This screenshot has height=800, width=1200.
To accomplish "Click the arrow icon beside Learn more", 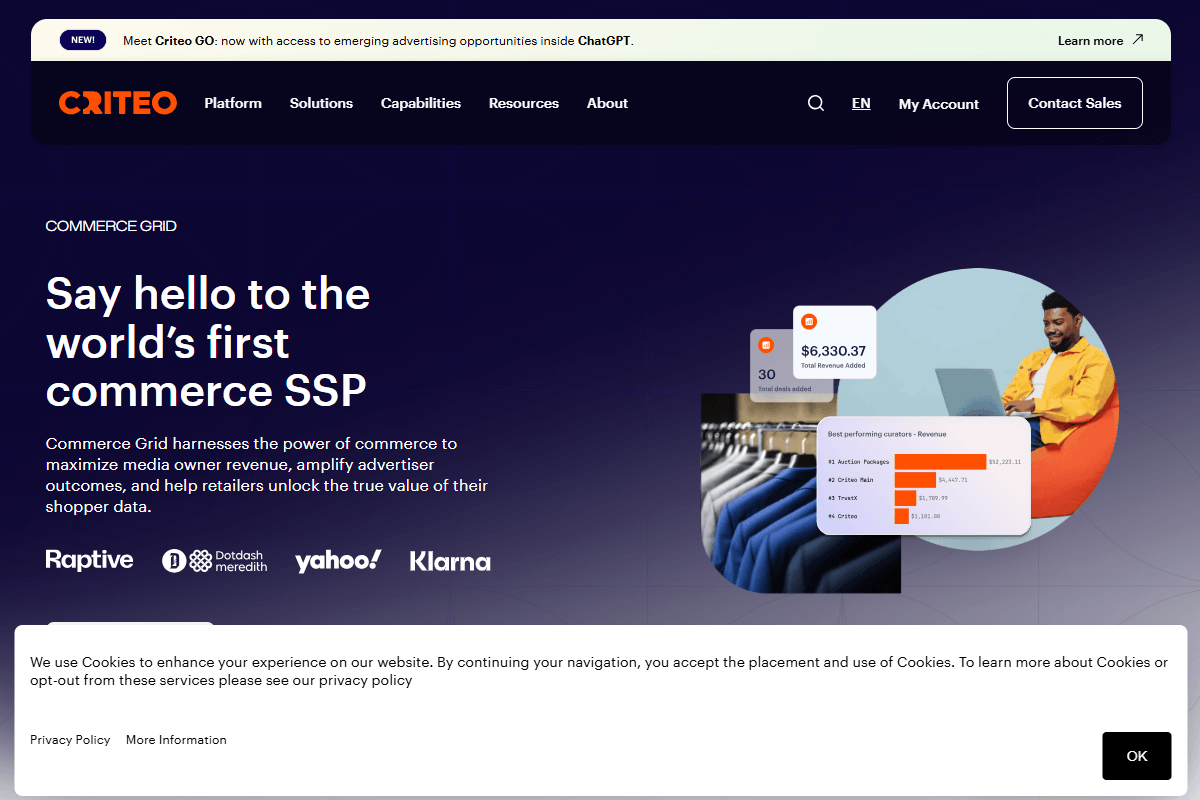I will coord(1137,41).
